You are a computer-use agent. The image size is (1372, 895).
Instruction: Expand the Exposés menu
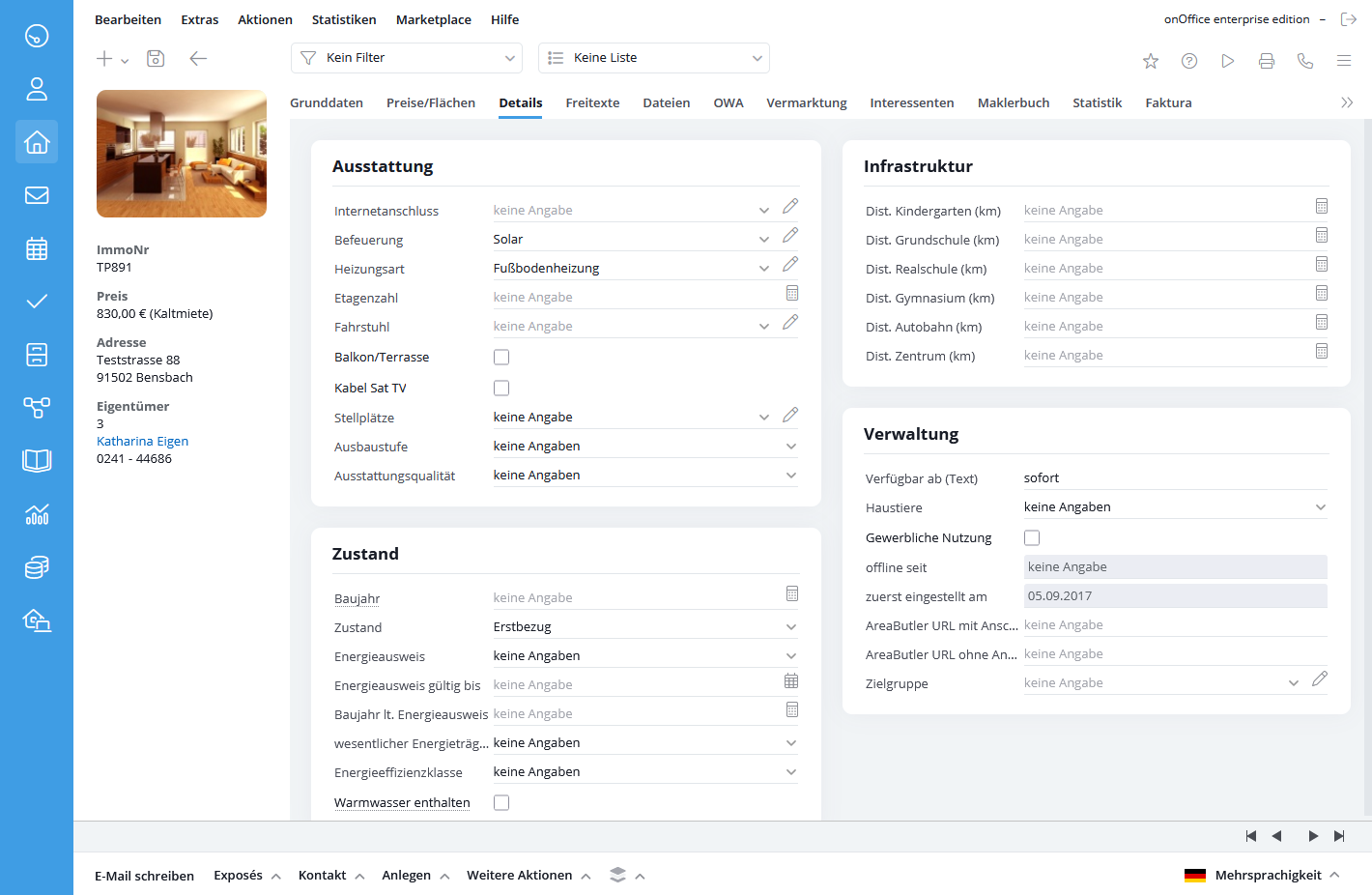(x=247, y=876)
